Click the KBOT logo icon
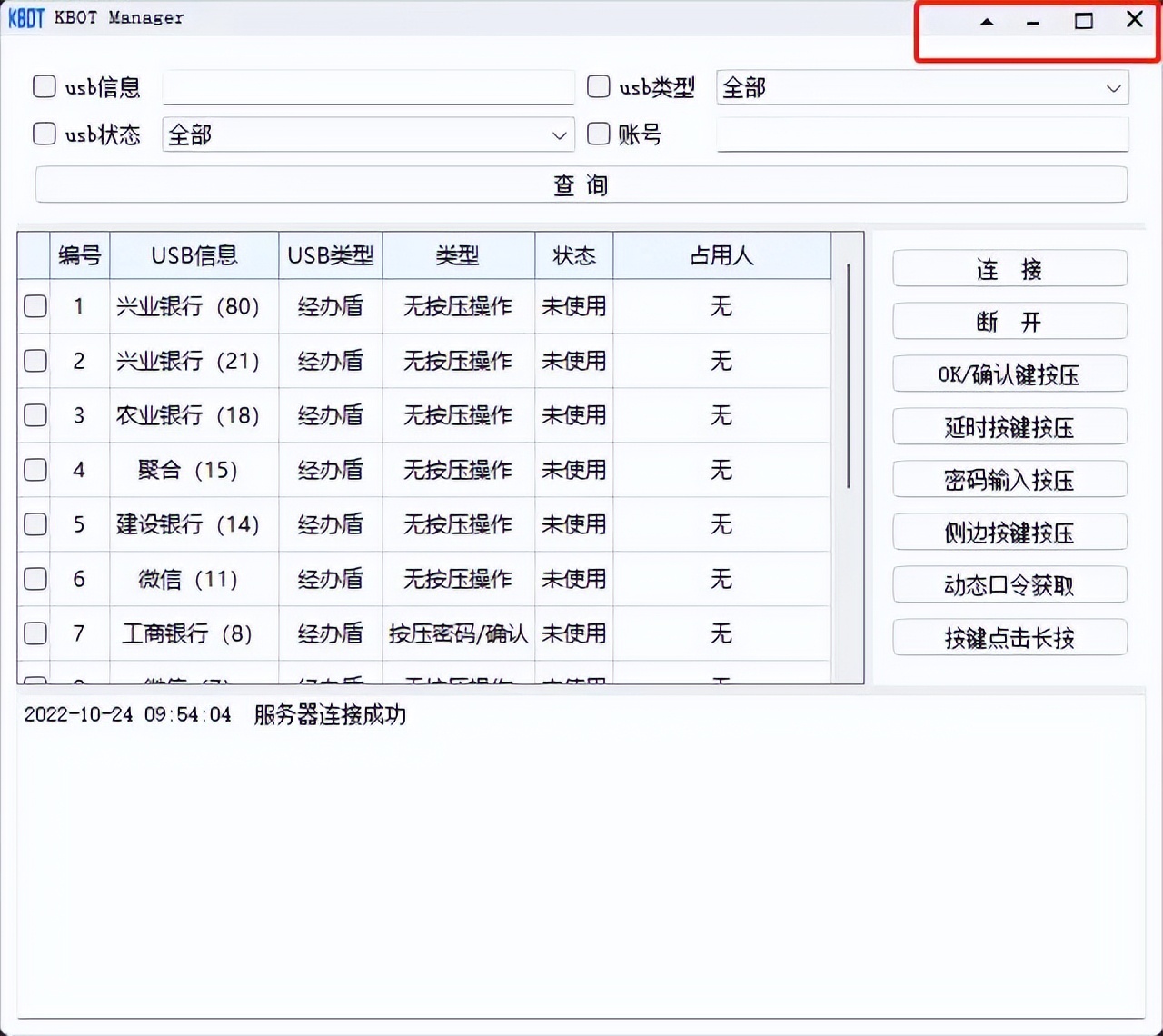Image resolution: width=1163 pixels, height=1036 pixels. 25,16
